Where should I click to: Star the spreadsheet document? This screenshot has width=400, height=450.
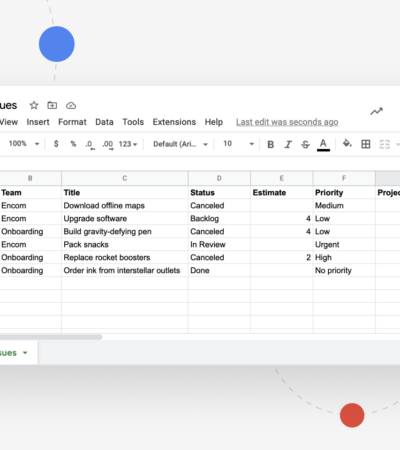(34, 106)
